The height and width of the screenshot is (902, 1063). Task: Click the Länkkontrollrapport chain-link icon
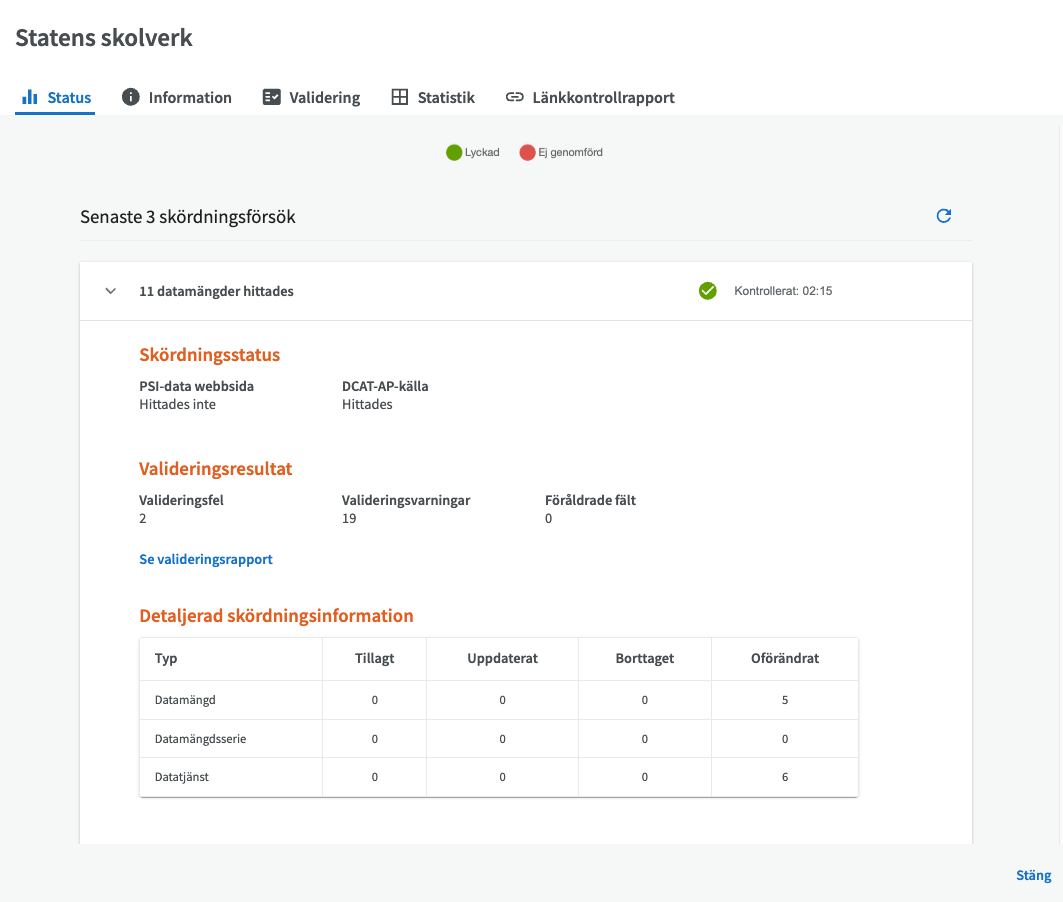click(515, 97)
